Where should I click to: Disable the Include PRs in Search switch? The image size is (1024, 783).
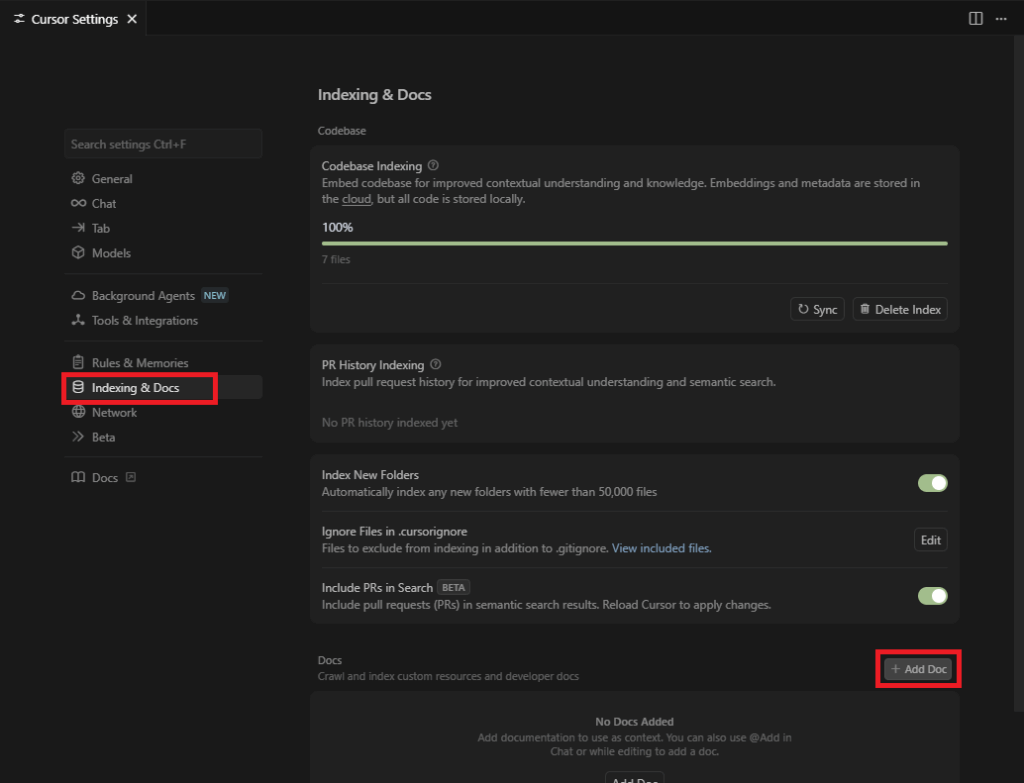point(933,596)
